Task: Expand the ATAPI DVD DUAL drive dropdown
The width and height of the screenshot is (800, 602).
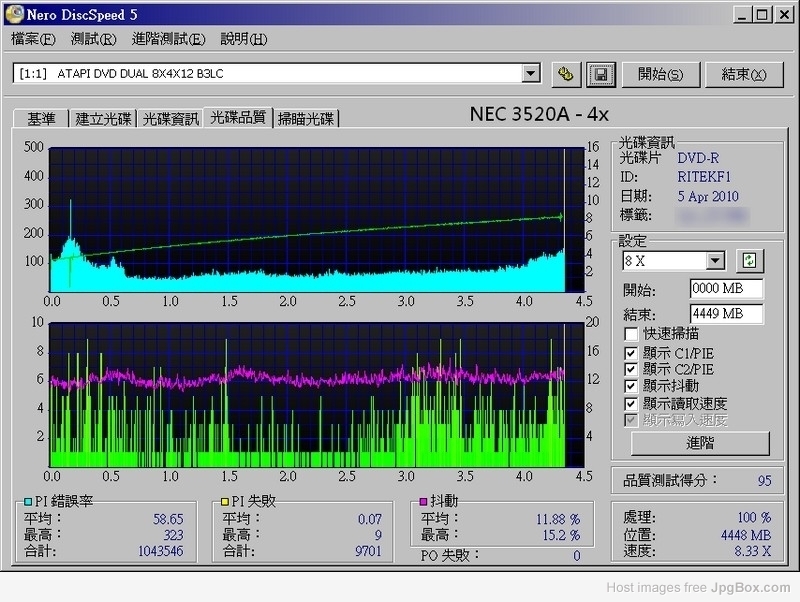Action: coord(530,74)
